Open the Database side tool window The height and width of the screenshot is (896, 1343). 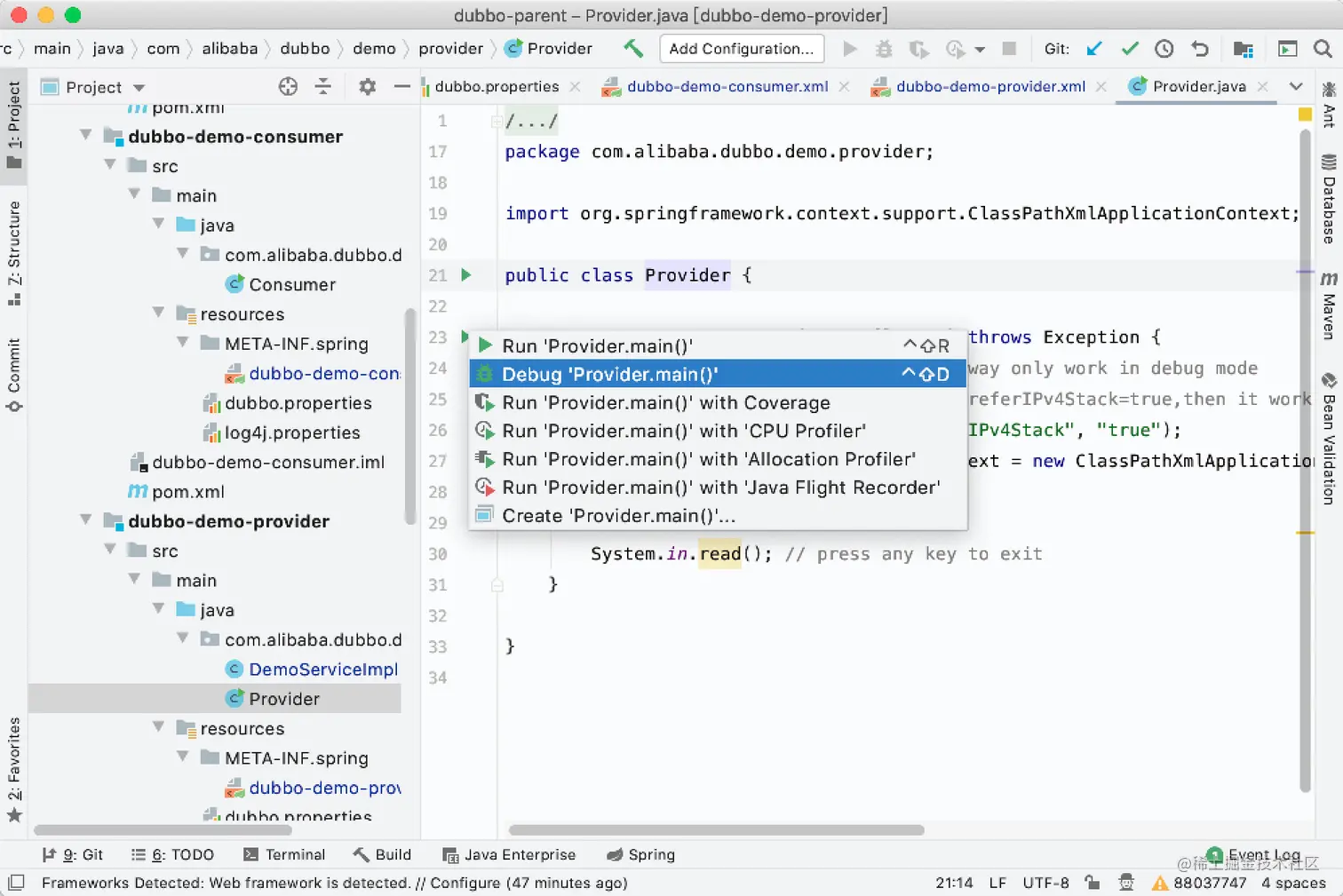[1329, 199]
